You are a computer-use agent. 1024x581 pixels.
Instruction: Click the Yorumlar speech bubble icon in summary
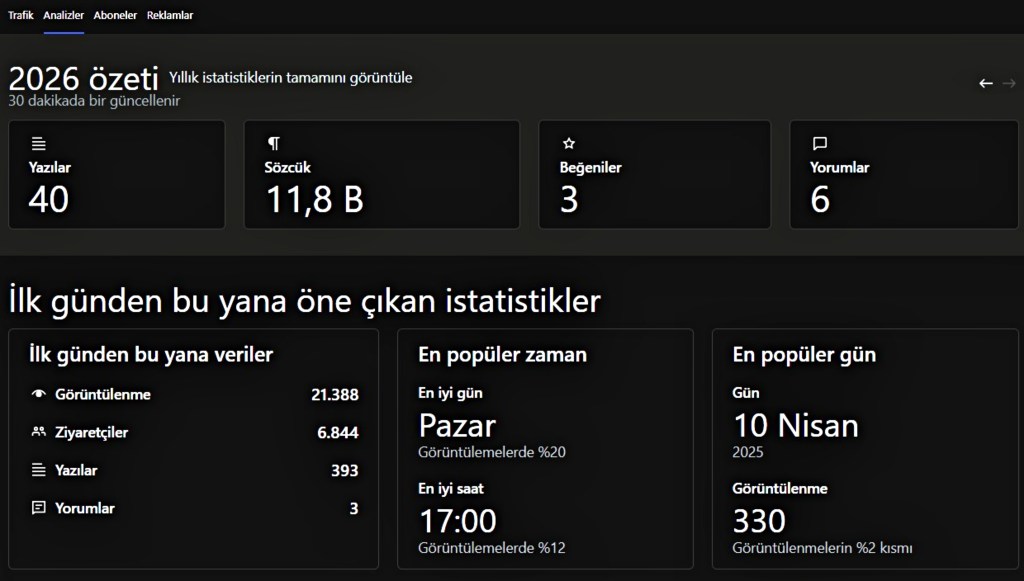coord(820,144)
